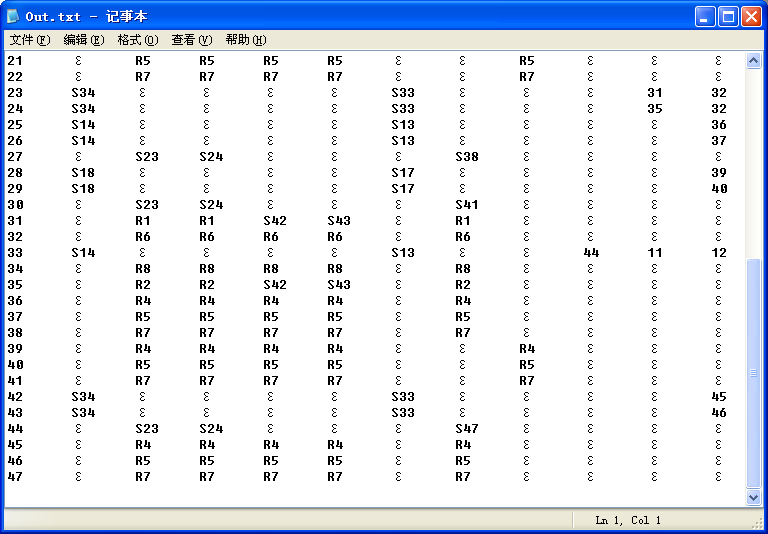Screen dimensions: 768x534
Task: Click S23 in row 27
Action: pos(147,157)
